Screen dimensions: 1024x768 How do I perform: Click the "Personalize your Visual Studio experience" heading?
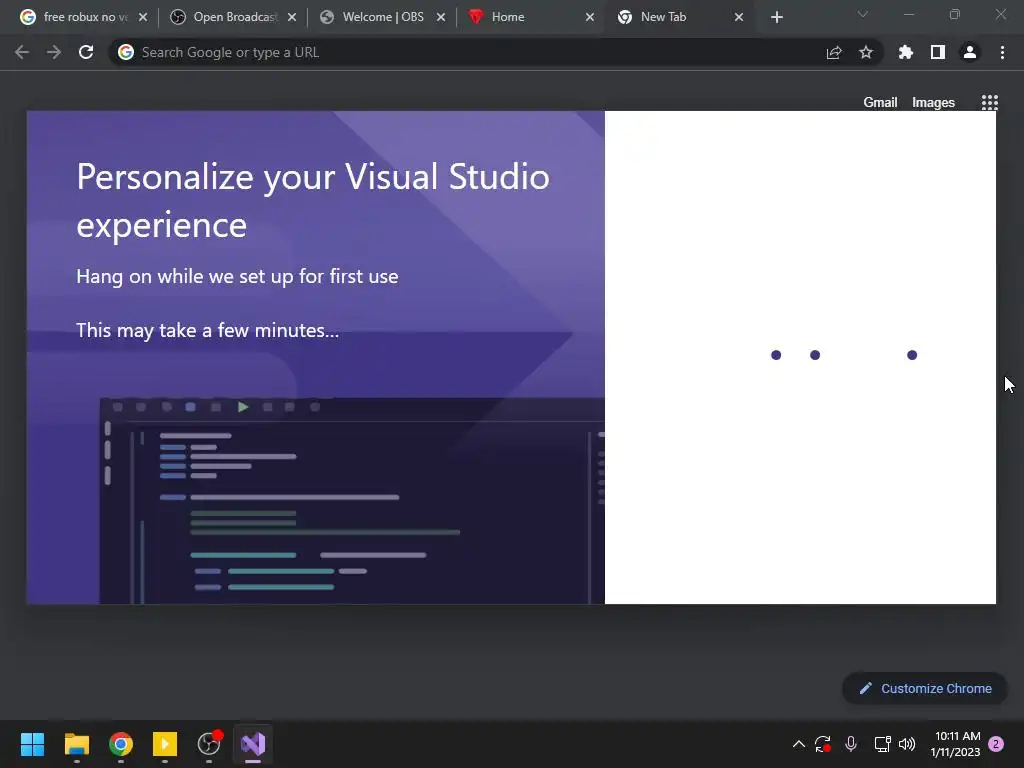313,200
